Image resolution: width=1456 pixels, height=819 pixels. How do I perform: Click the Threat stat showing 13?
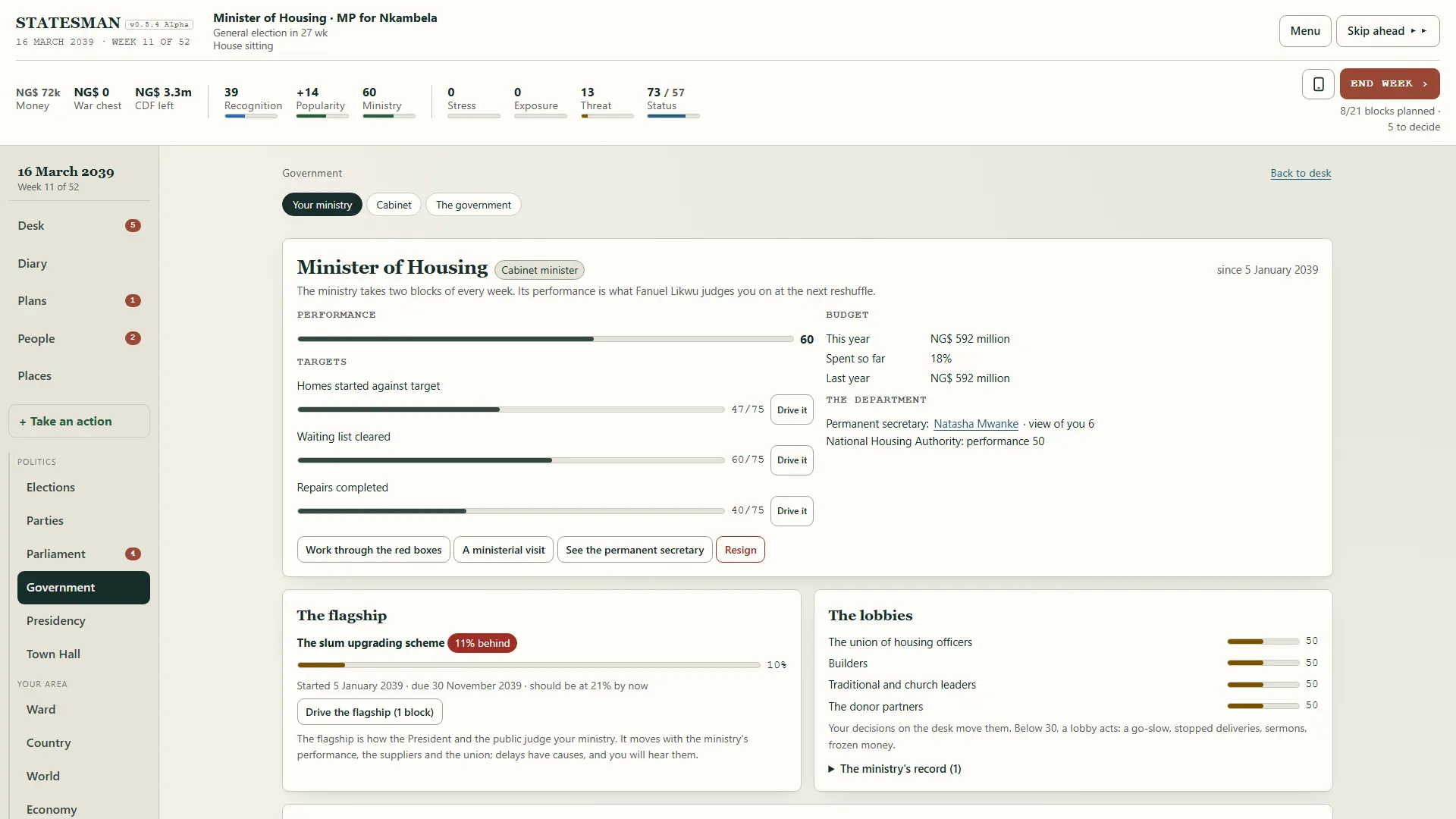pyautogui.click(x=607, y=102)
